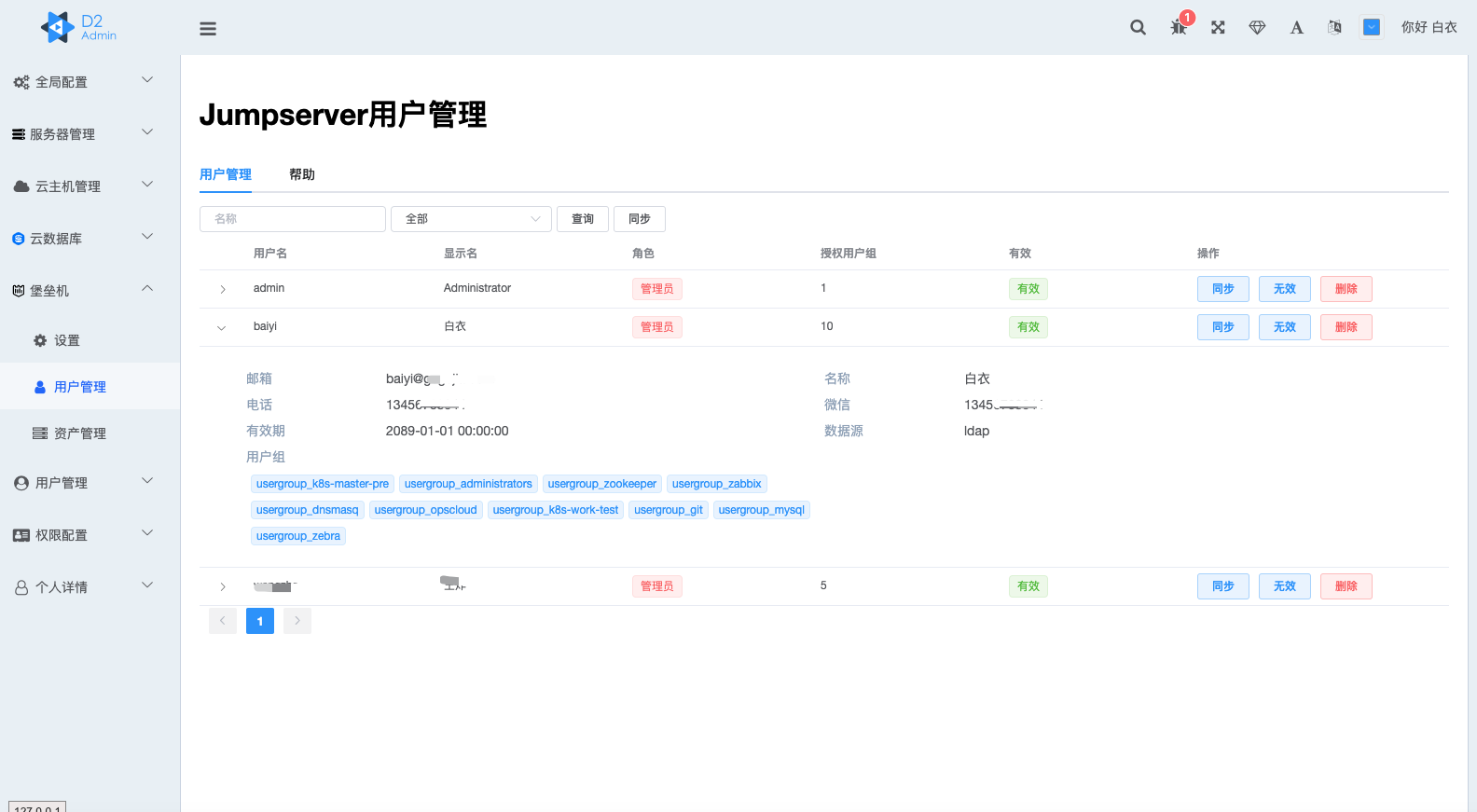Expand bottom 用户管理 menu chevron
The image size is (1477, 812).
(x=147, y=481)
